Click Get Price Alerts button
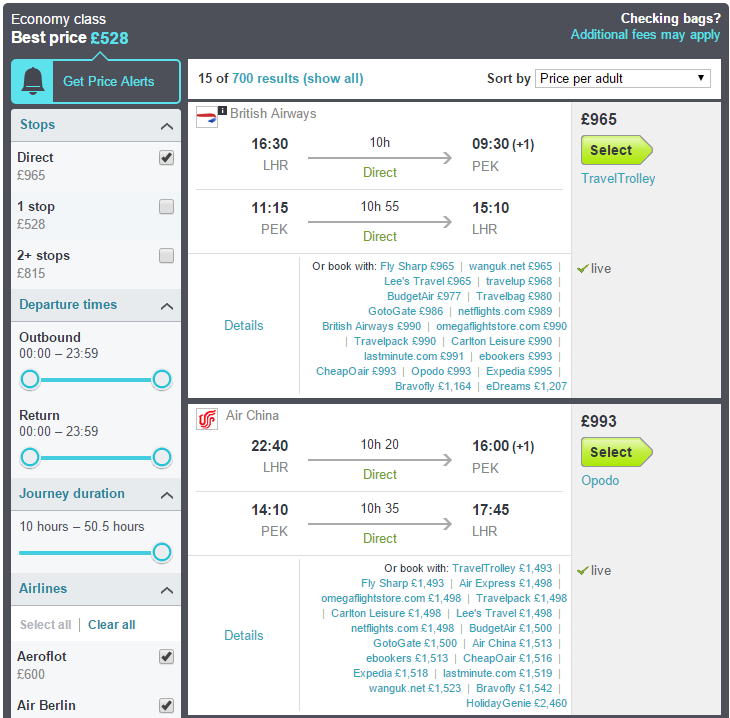The image size is (730, 718). coord(96,81)
